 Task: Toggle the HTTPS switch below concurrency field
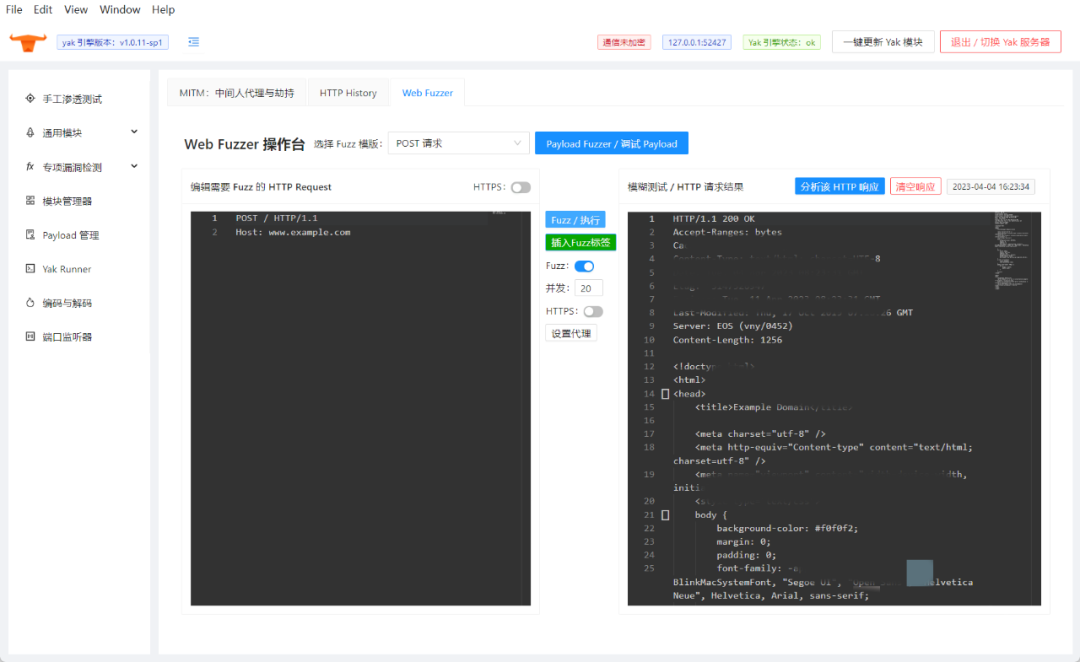593,311
